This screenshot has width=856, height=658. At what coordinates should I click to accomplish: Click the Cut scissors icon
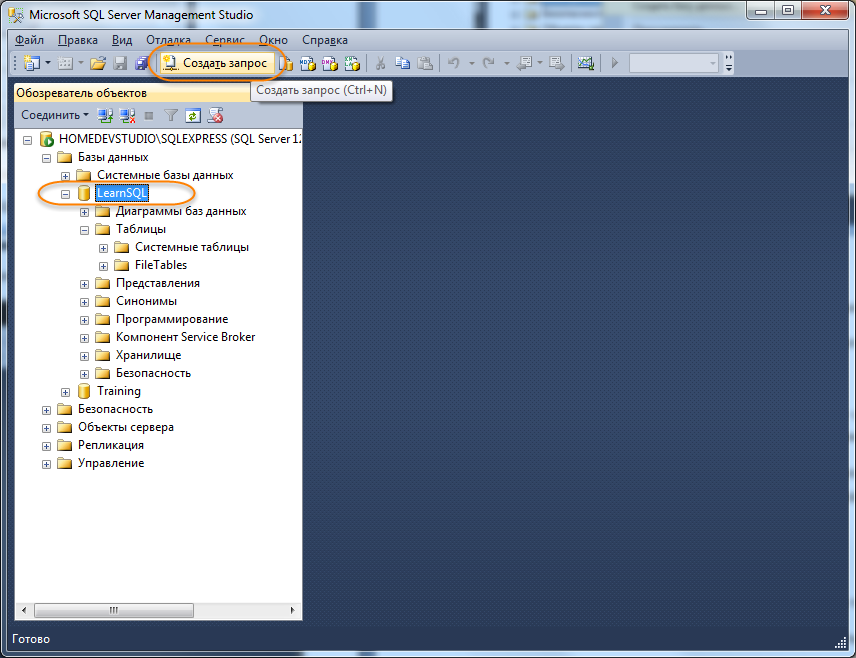(381, 63)
